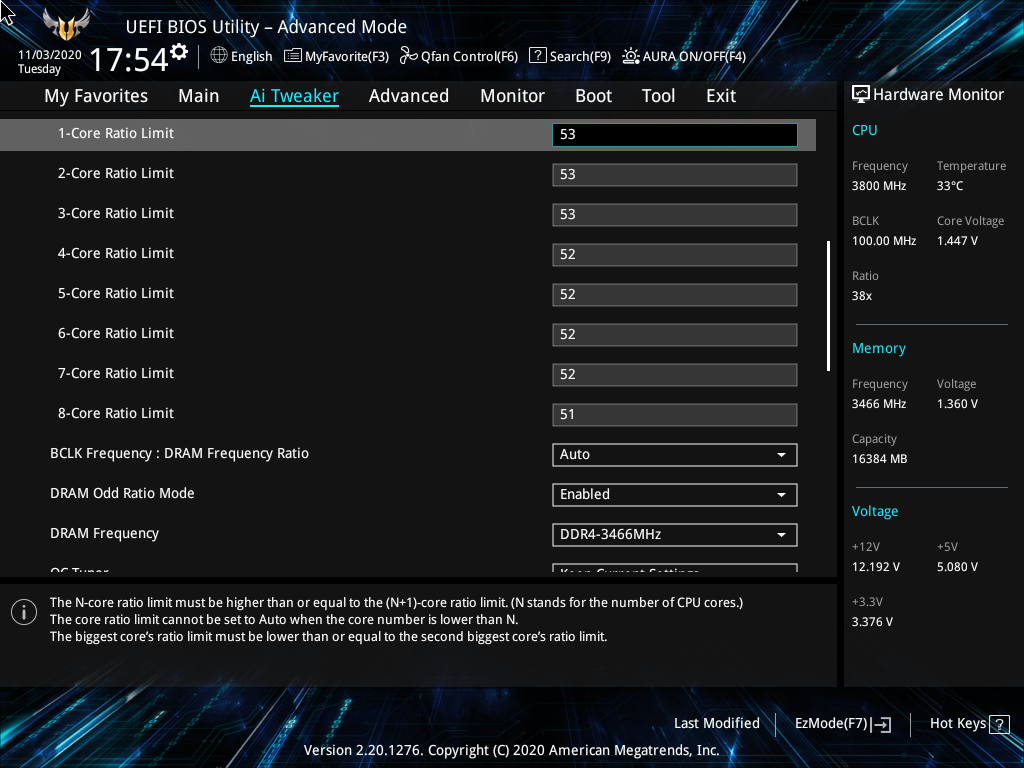Click the 7-Core Ratio Limit field

point(675,374)
